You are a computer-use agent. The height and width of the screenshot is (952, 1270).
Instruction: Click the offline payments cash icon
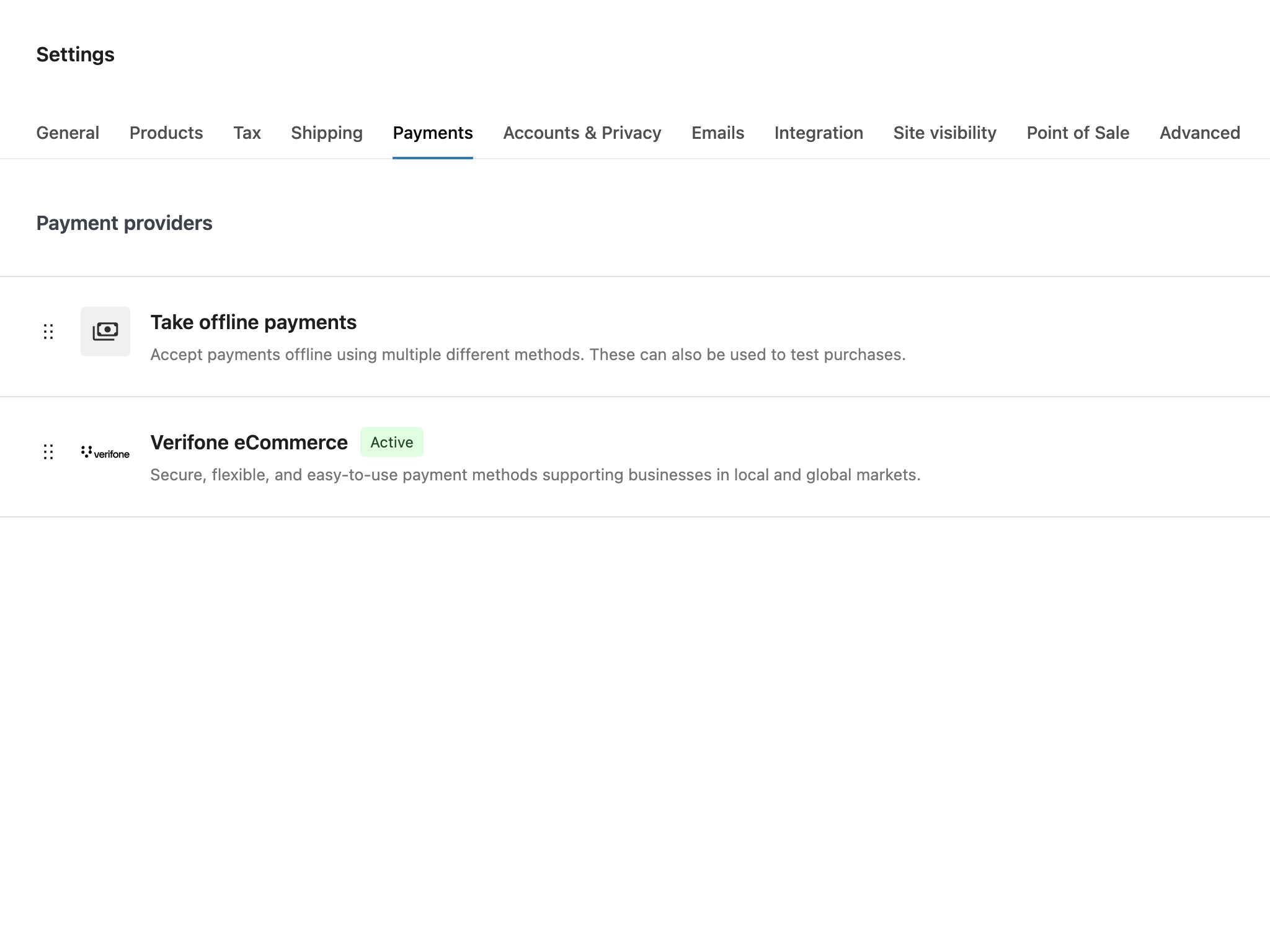105,332
